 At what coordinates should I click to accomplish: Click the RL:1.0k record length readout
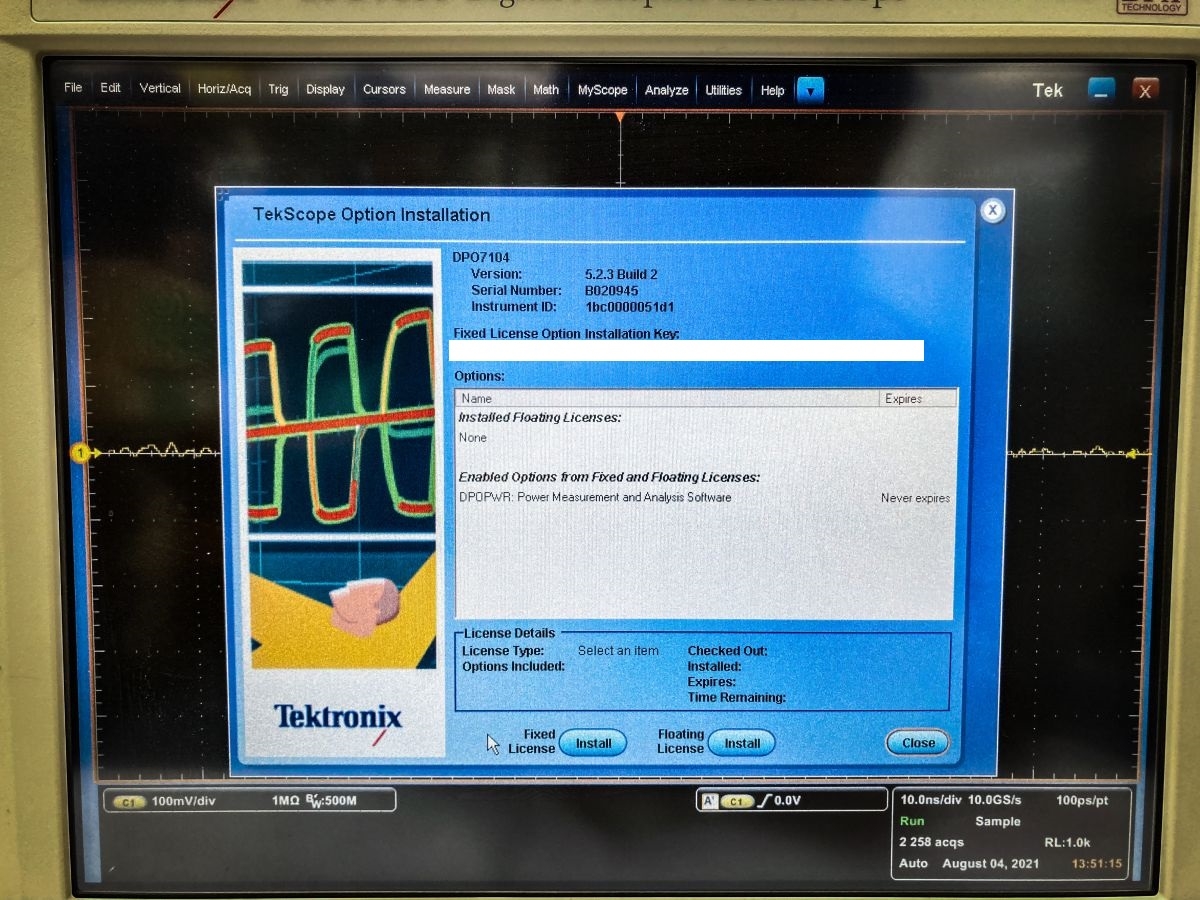[x=1067, y=842]
